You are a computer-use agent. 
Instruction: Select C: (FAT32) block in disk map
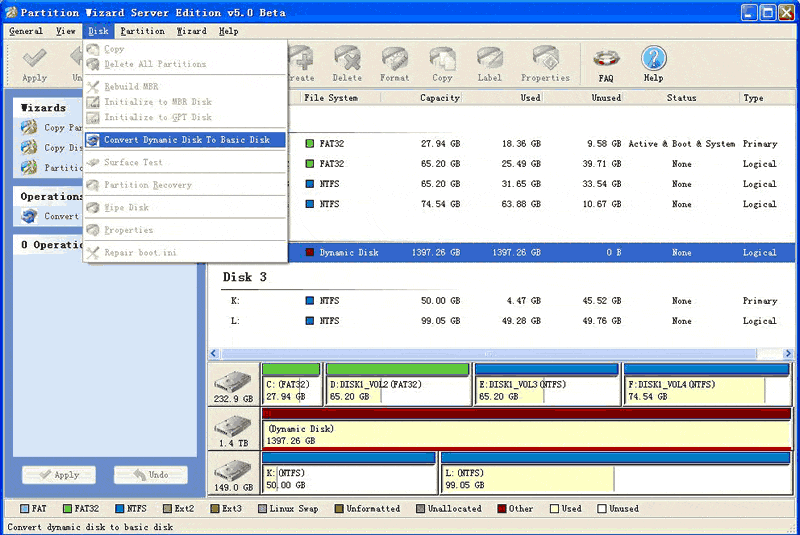coord(292,385)
